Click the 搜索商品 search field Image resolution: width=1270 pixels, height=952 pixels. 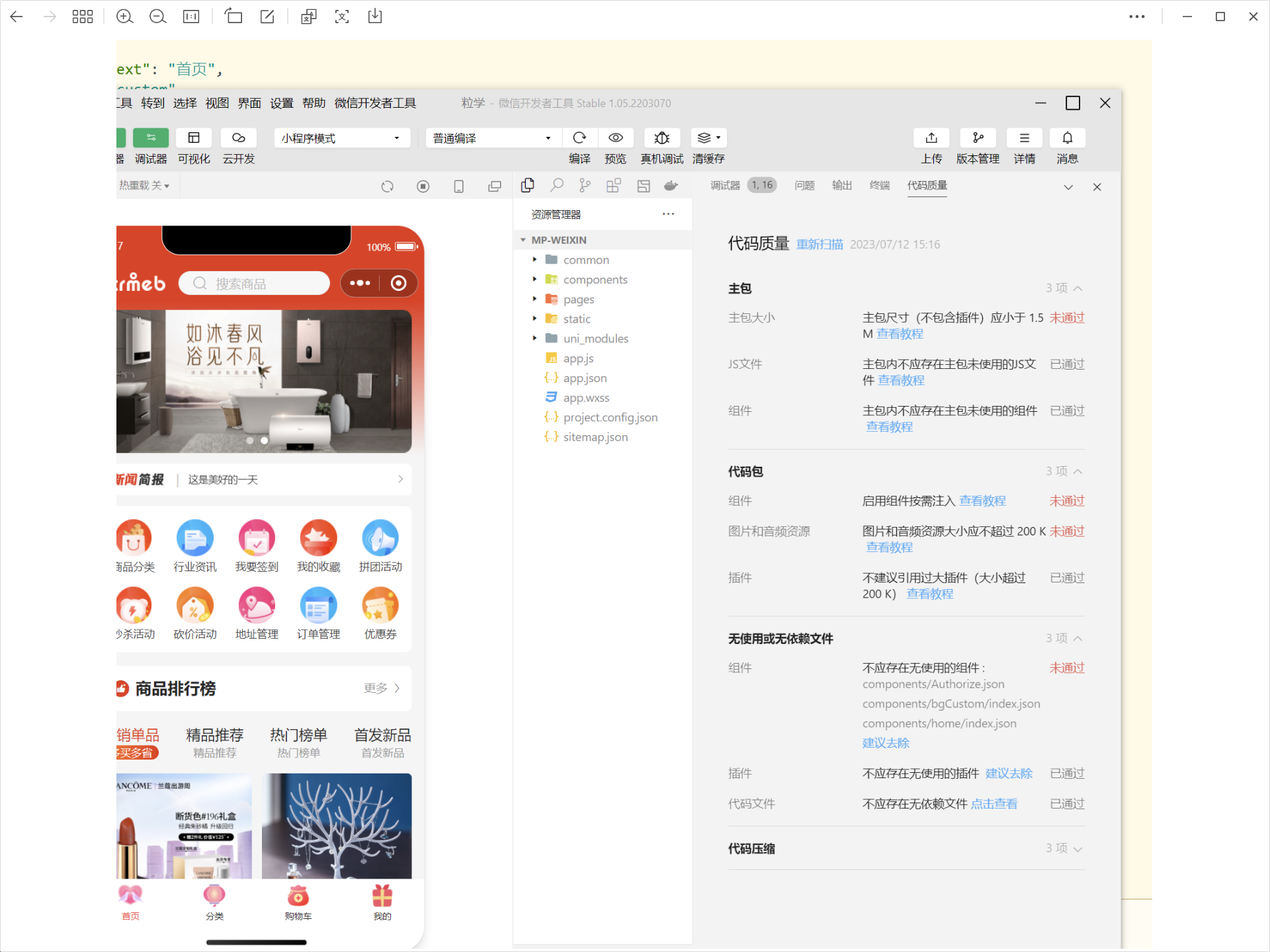tap(254, 284)
